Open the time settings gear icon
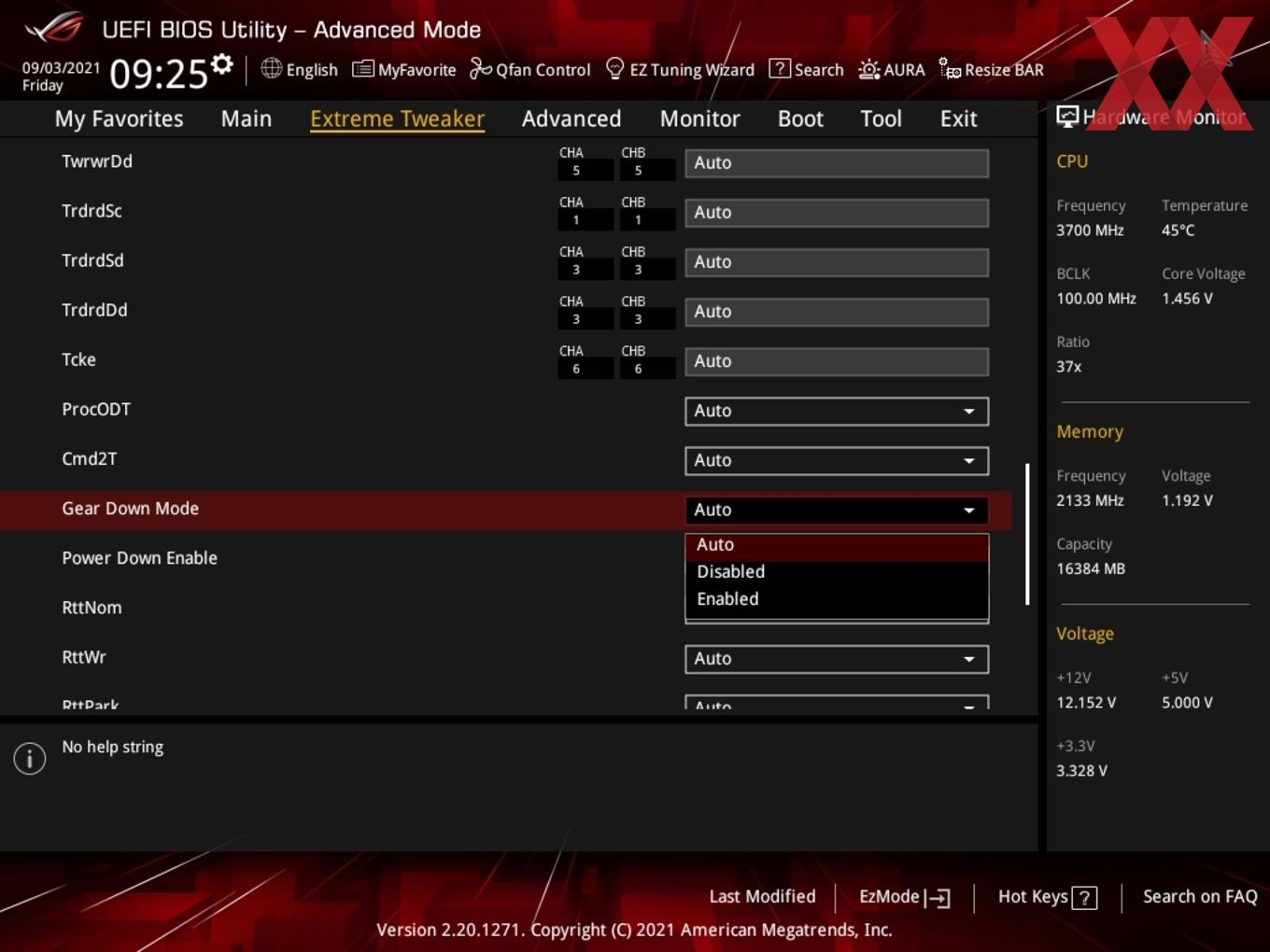 pyautogui.click(x=222, y=63)
